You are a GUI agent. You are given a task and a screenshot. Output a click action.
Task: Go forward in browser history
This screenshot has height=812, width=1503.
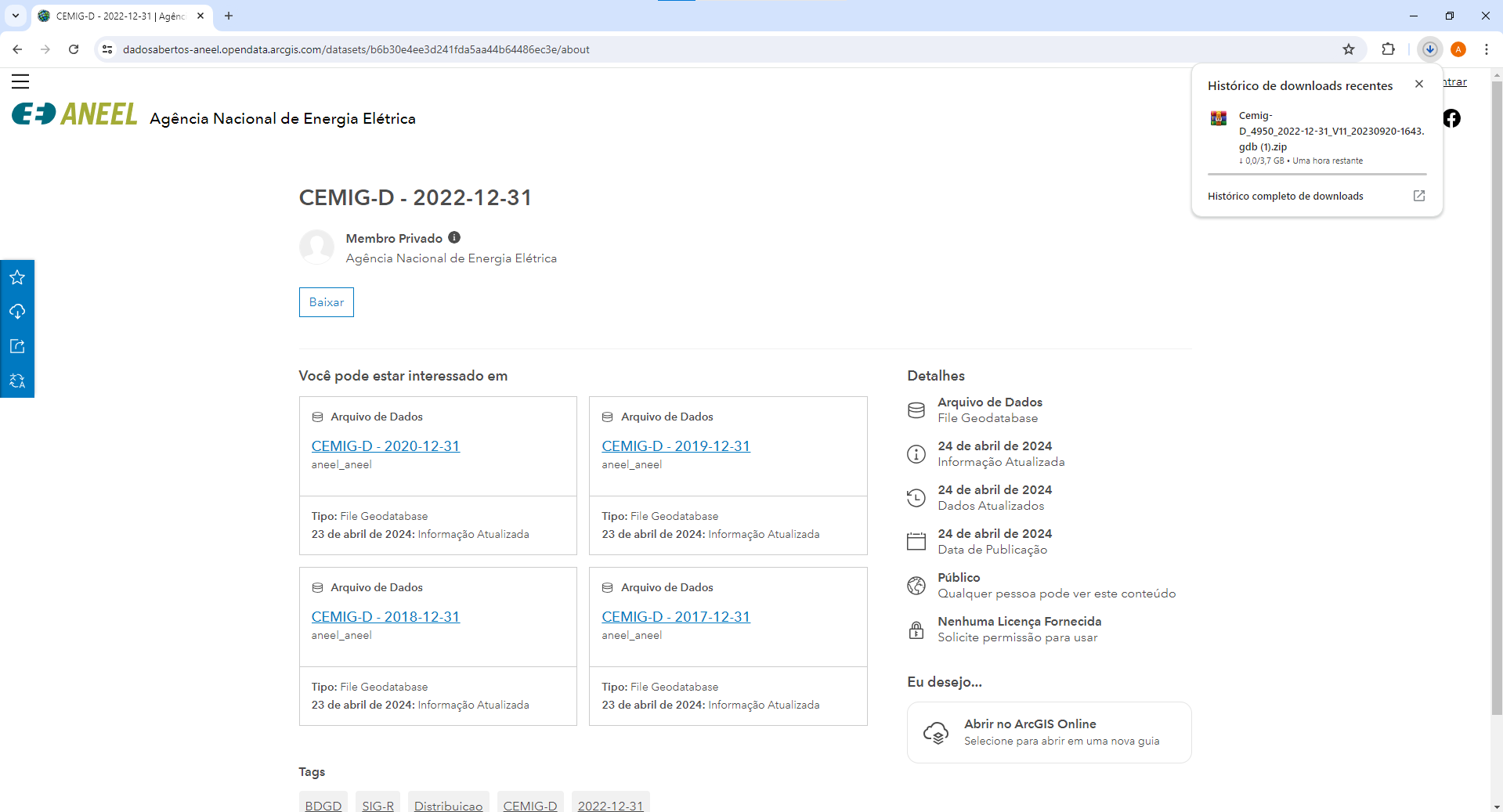(x=45, y=49)
